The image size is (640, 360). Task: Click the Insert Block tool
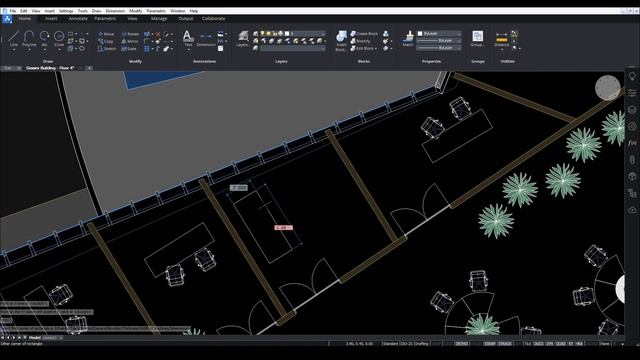[x=341, y=41]
